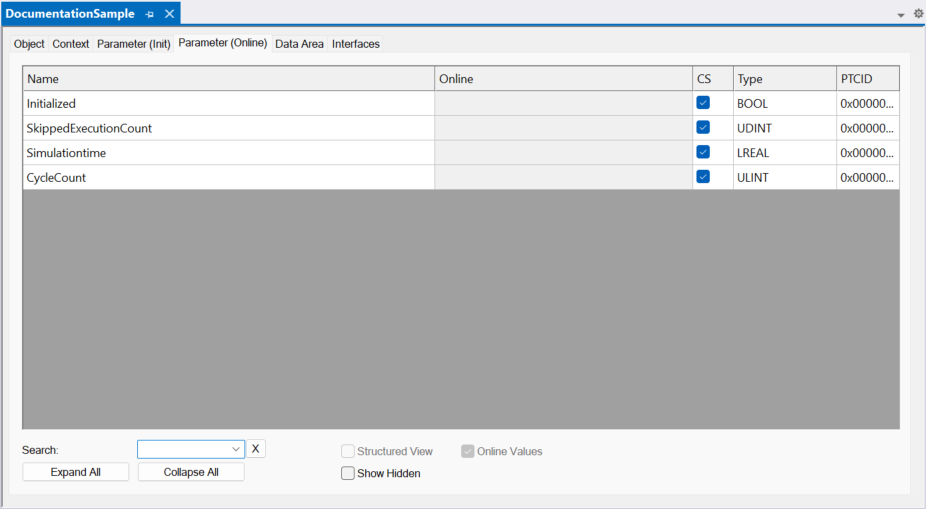The image size is (926, 509).
Task: Toggle the CS checkbox for Simulationtime
Action: click(703, 152)
